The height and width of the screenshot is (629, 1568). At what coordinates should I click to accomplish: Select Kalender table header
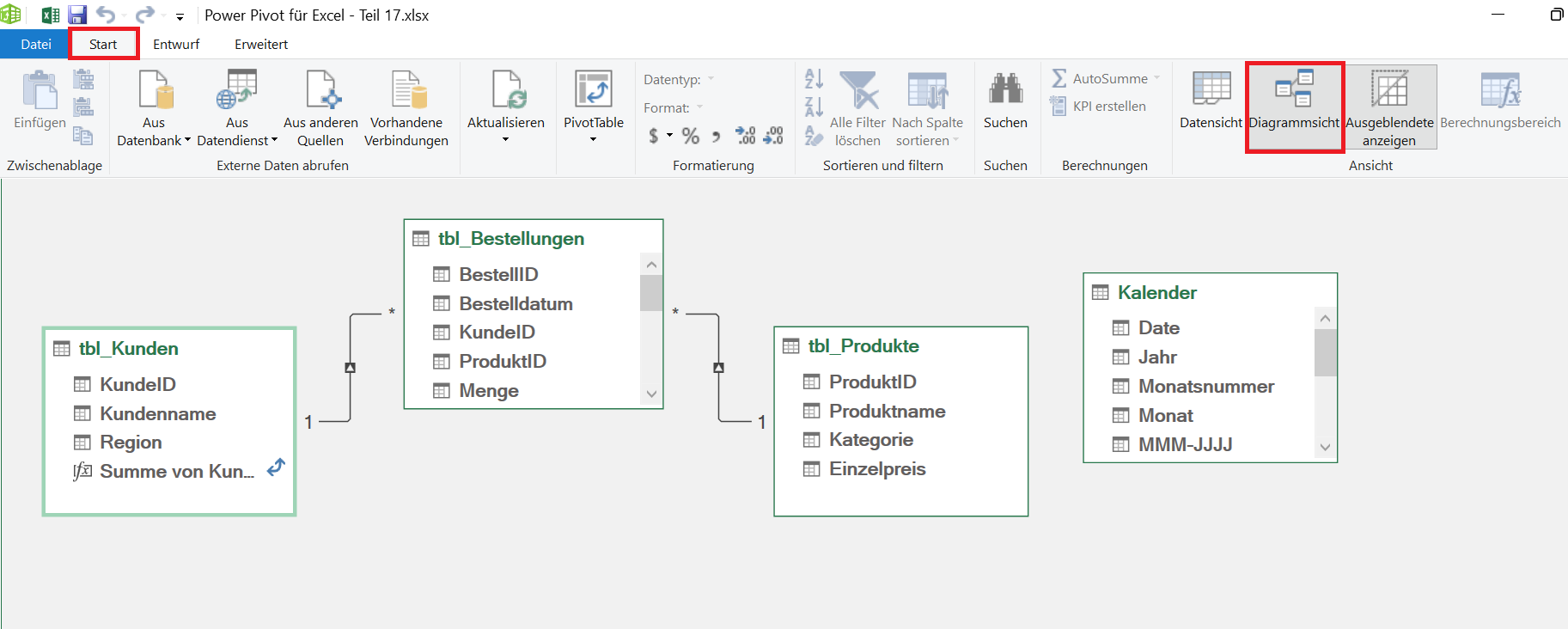click(1210, 292)
